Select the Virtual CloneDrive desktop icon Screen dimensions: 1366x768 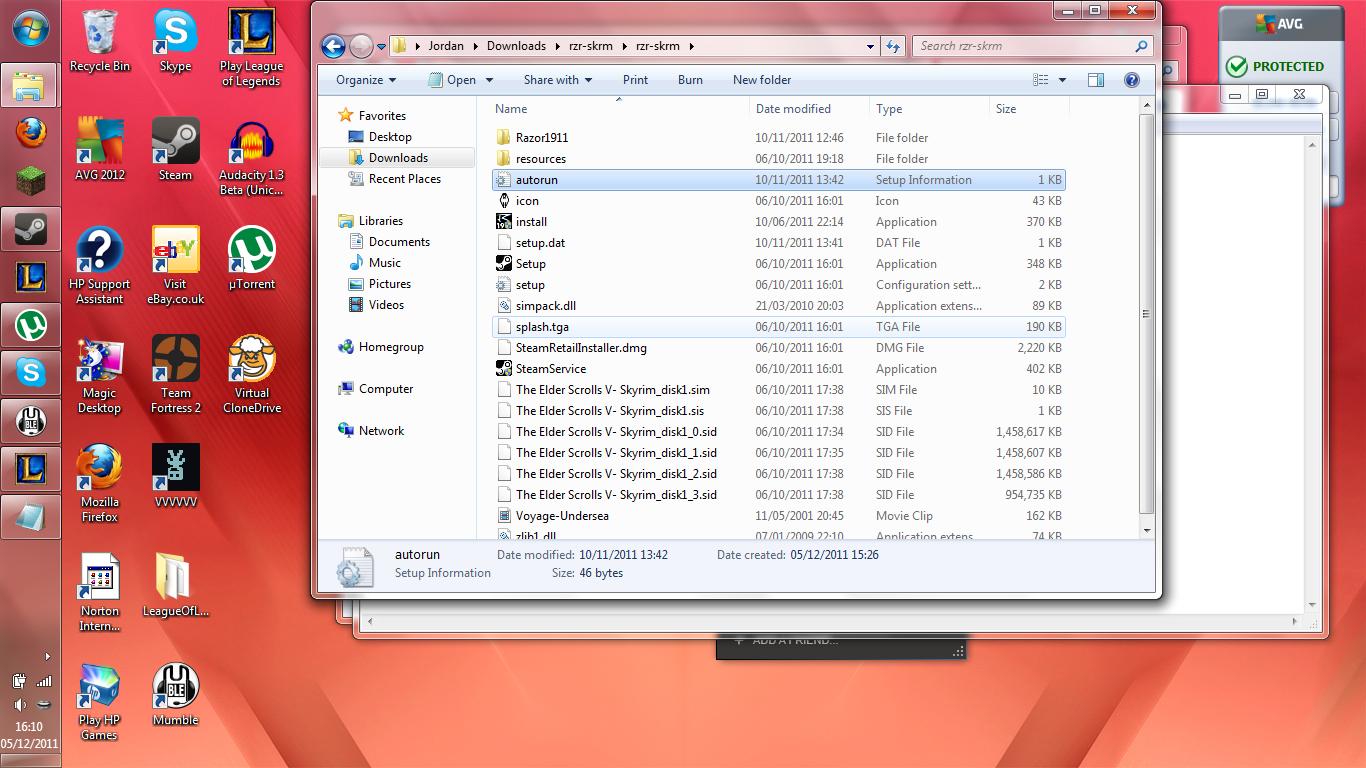[x=252, y=375]
